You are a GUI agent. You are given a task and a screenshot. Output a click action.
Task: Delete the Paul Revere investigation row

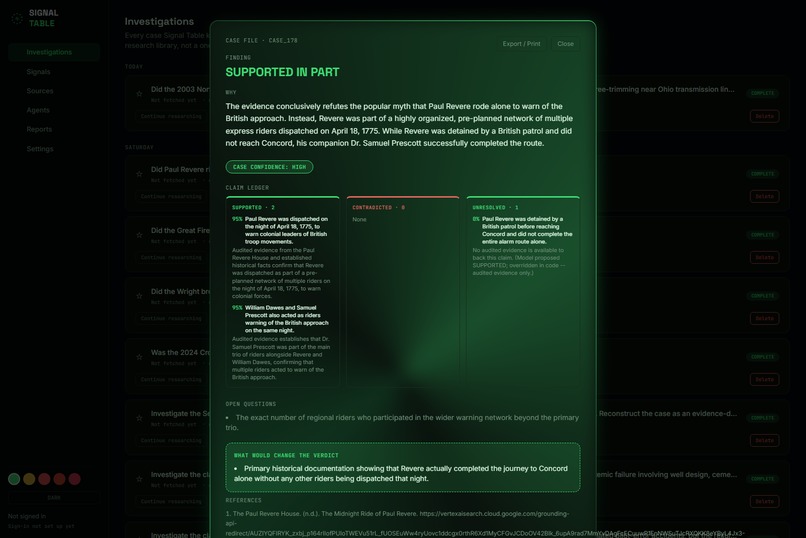point(764,196)
